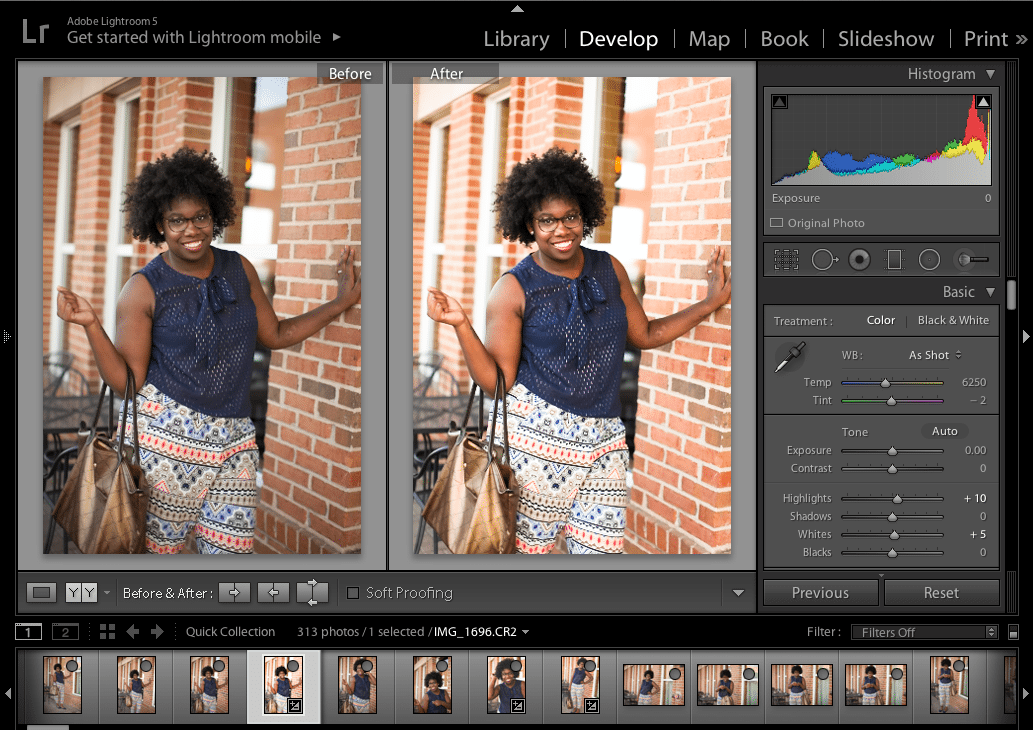Open the Radial Filter tool
Viewport: 1033px width, 730px height.
tap(929, 260)
